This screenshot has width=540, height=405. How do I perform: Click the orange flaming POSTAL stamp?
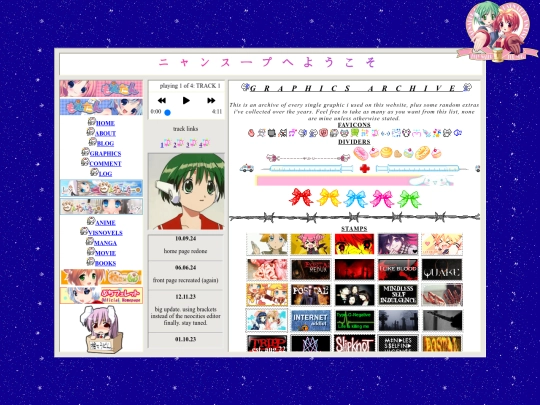point(442,343)
